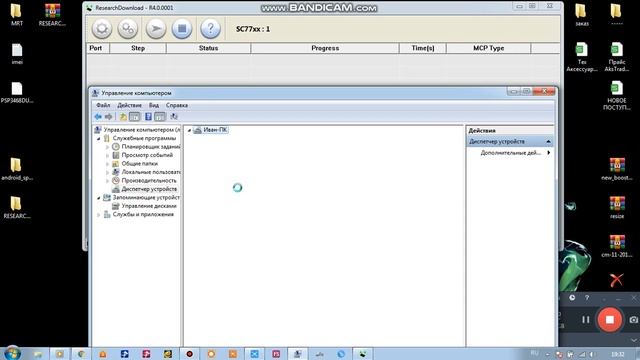Select Иван-ПК computer node
The width and height of the screenshot is (640, 360).
pos(215,130)
